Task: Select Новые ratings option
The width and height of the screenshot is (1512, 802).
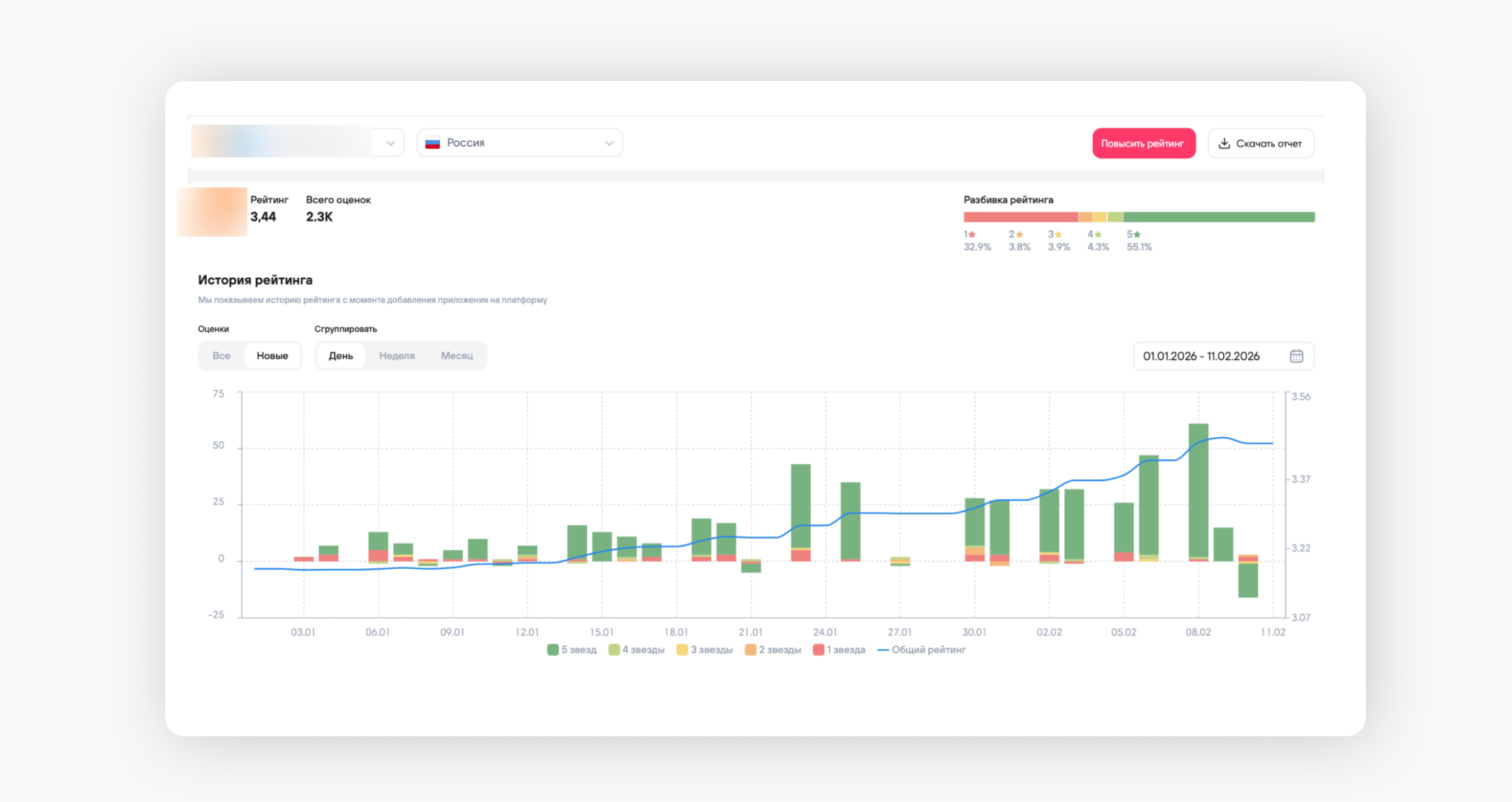Action: pyautogui.click(x=272, y=356)
